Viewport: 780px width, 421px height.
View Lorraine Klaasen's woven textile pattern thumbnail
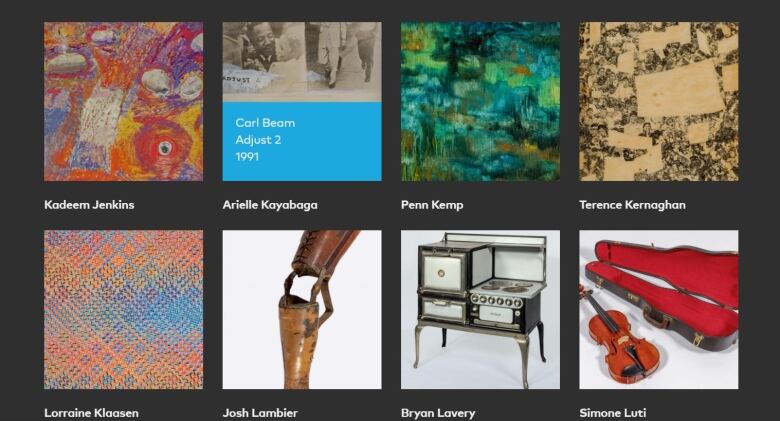(x=123, y=309)
